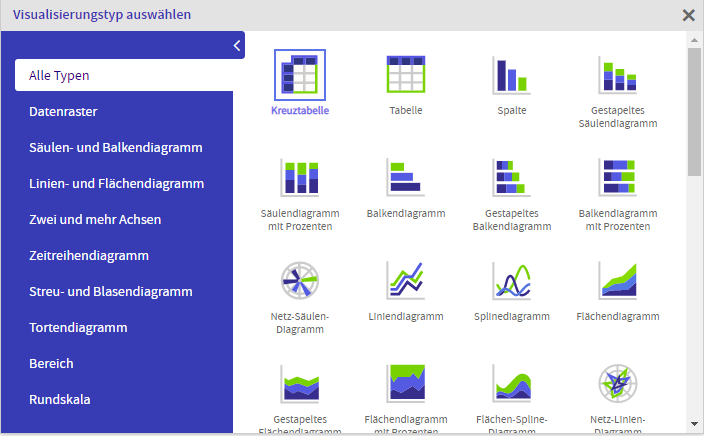Pick the Spalte column chart icon
The width and height of the screenshot is (704, 436).
click(x=511, y=75)
